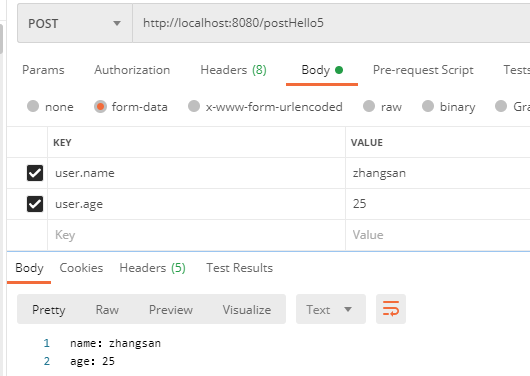Uncheck the user.age row checkbox
Viewport: 530px width, 376px height.
[35, 204]
